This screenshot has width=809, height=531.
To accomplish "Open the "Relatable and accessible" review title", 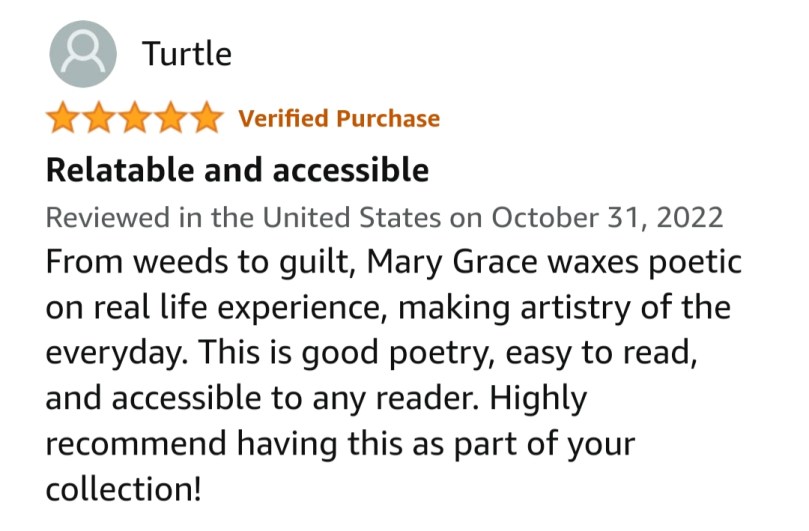I will (x=237, y=170).
